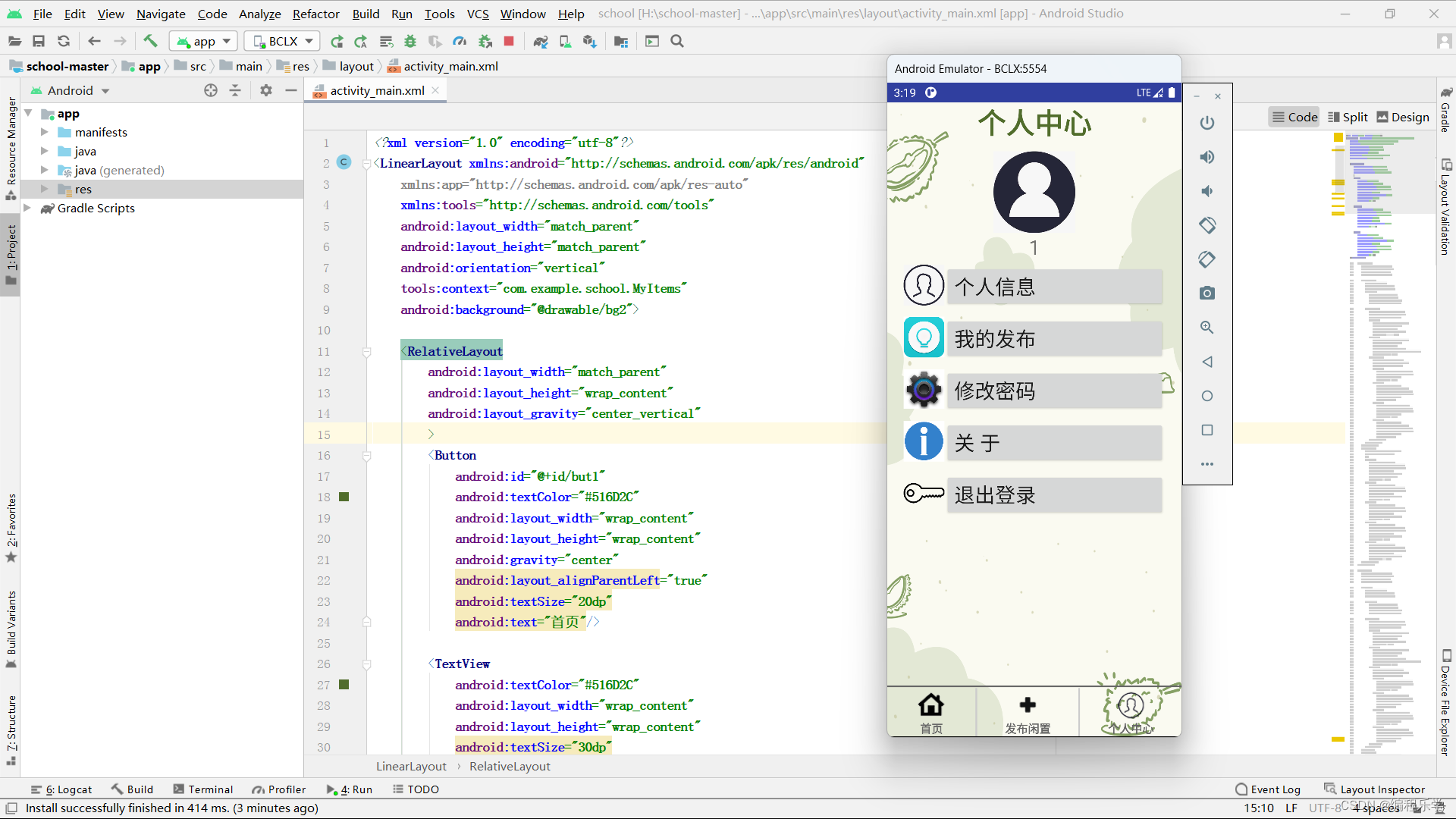Open the AVD Manager icon
The image size is (1456, 819).
point(565,41)
